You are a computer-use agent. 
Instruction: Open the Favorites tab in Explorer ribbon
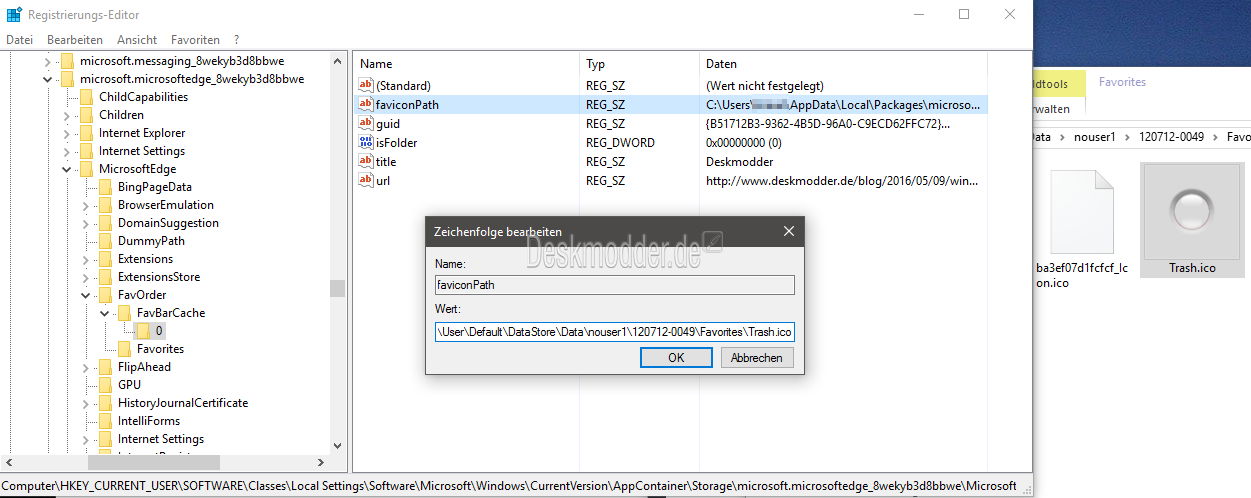[x=1122, y=82]
